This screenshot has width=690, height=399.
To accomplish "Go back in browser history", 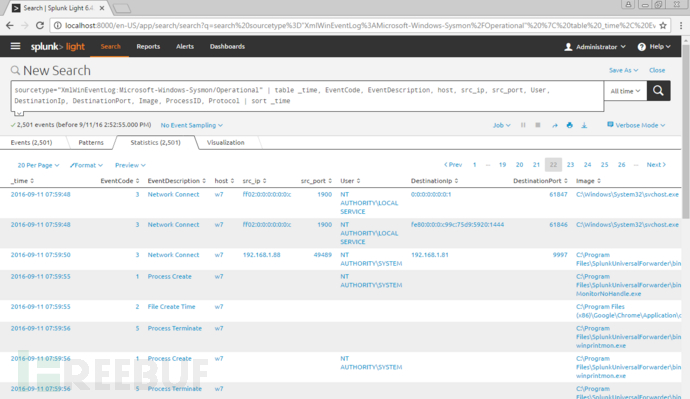I will coord(10,26).
